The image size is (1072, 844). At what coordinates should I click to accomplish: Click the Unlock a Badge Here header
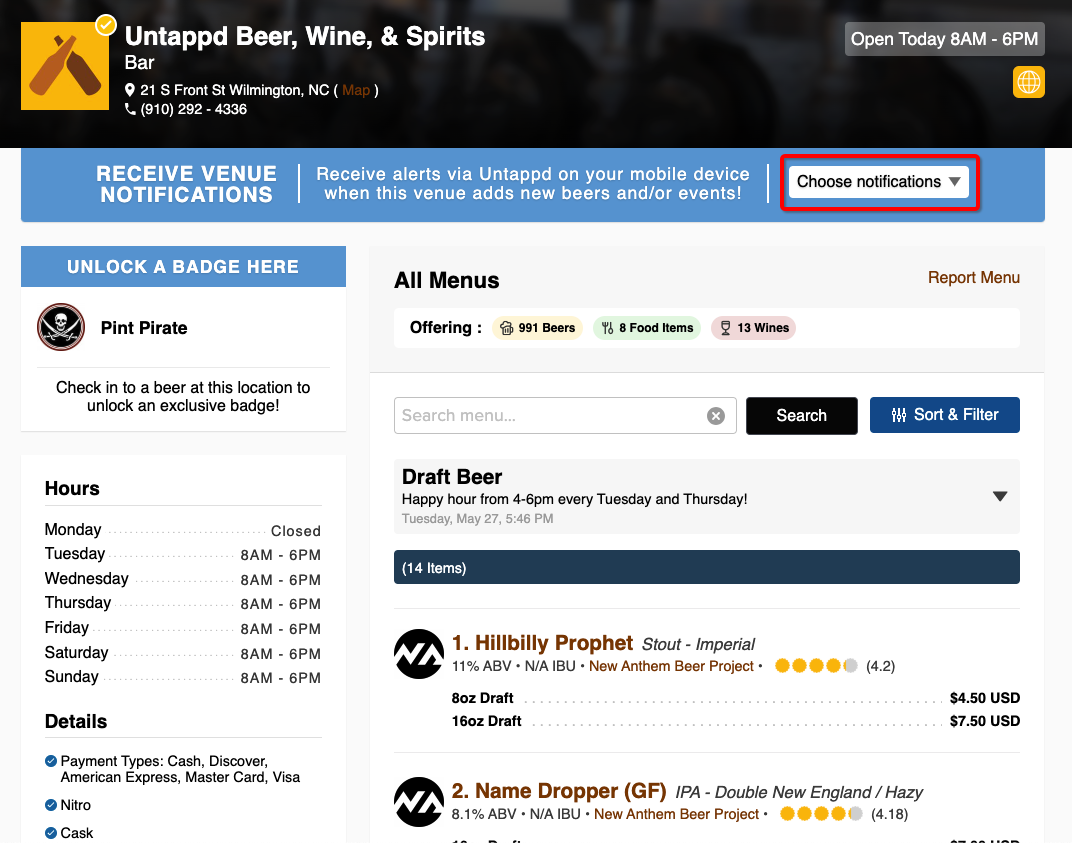(x=183, y=267)
